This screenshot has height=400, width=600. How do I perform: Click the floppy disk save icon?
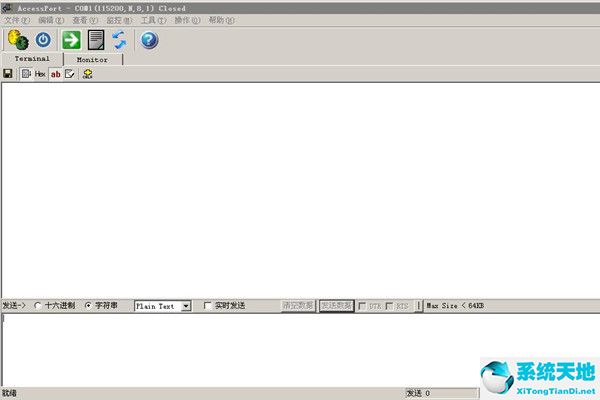[8, 73]
